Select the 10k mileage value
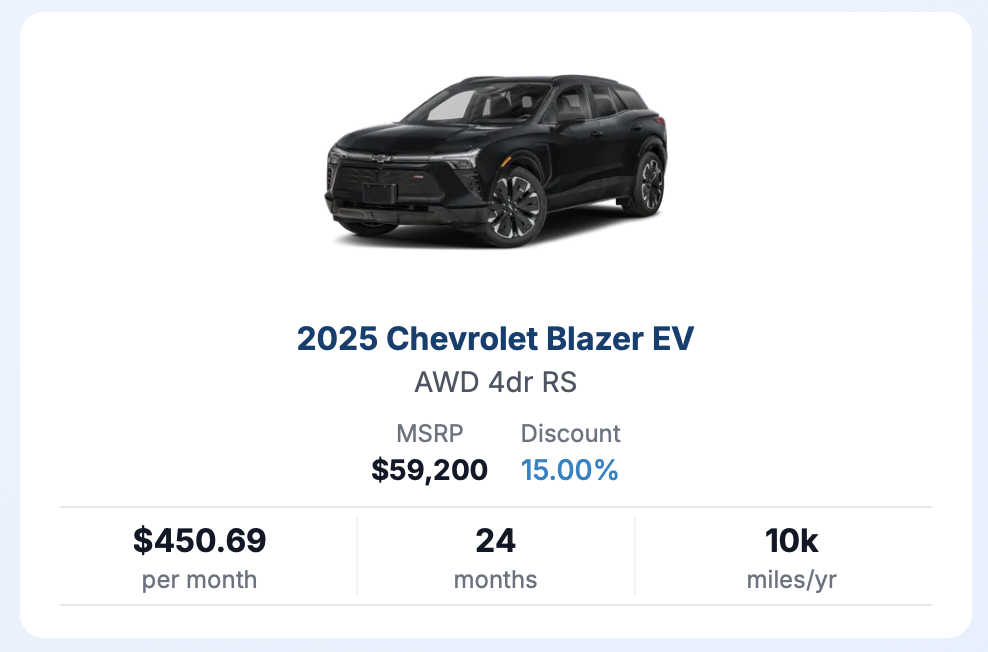 (791, 540)
